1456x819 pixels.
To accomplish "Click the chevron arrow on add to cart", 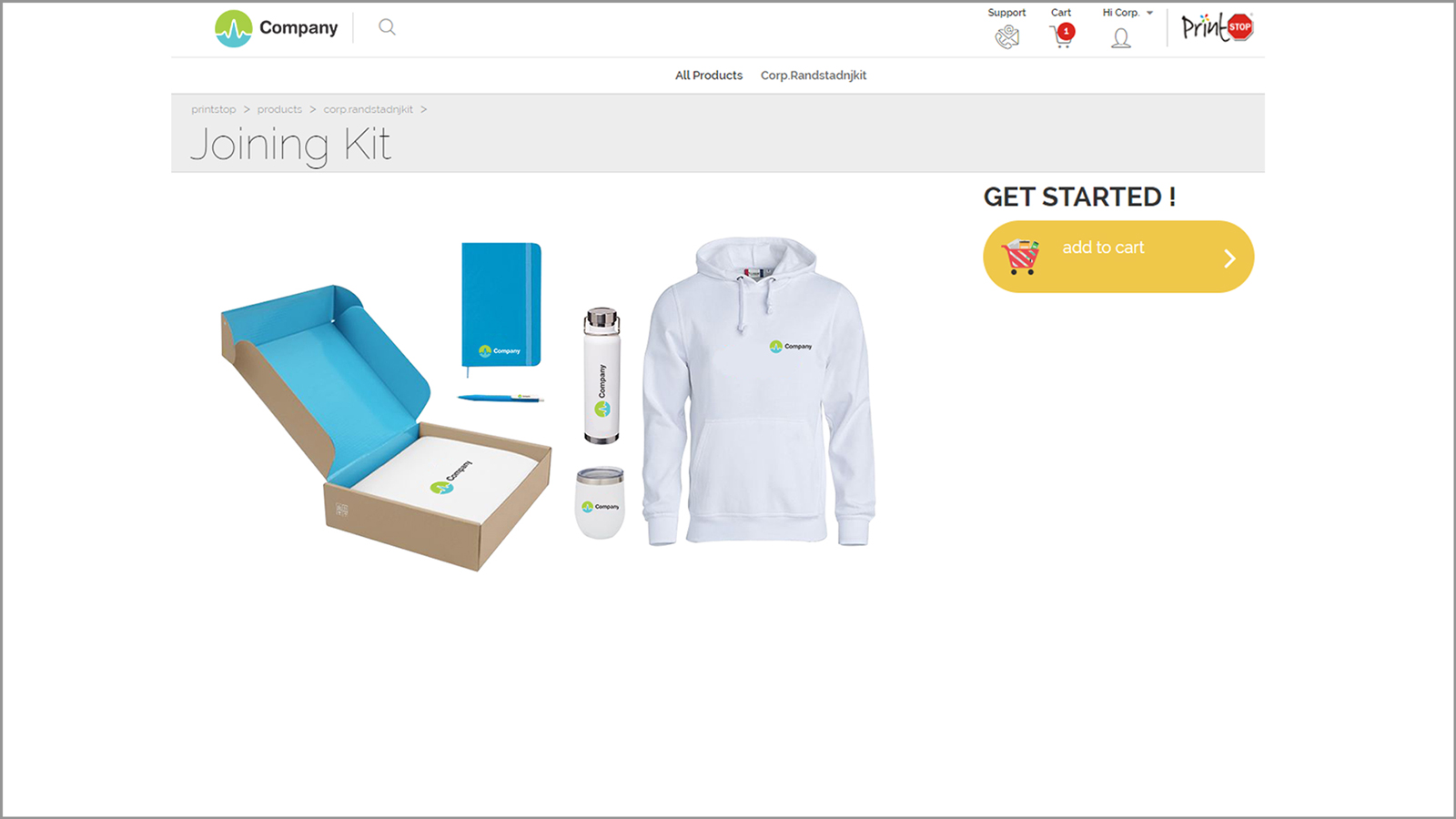I will [1229, 258].
